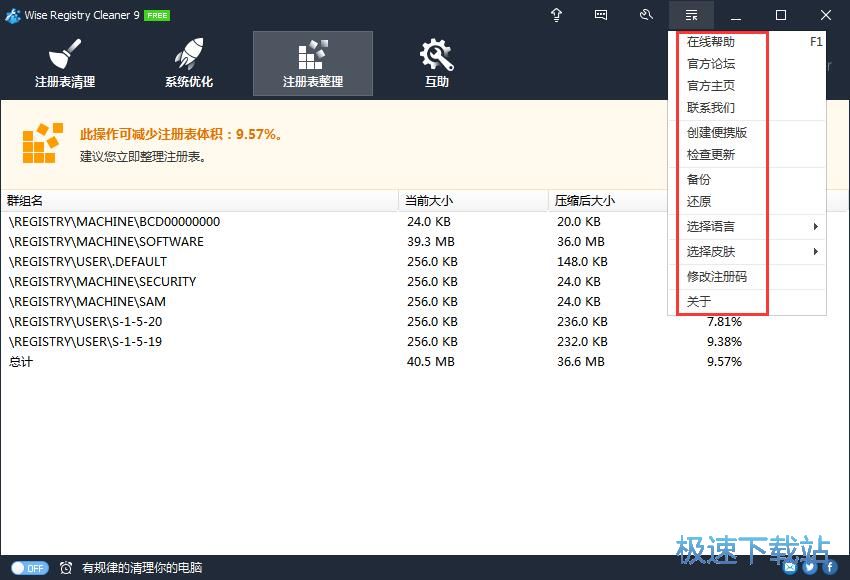Screen dimensions: 850x580
Task: Open the 注册表清理 registry cleaner tab
Action: (x=65, y=63)
